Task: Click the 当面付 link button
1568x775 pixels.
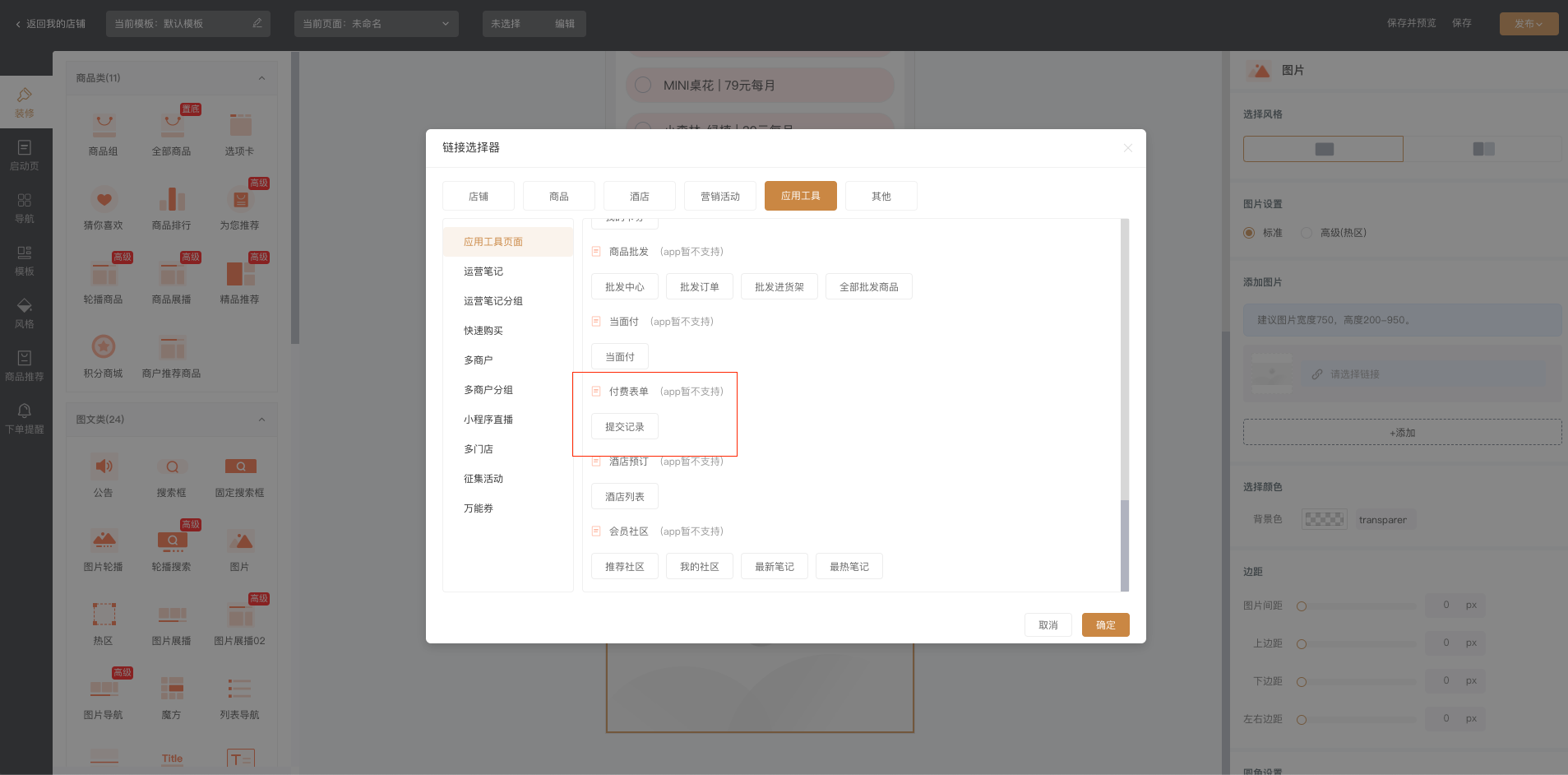Action: click(620, 356)
